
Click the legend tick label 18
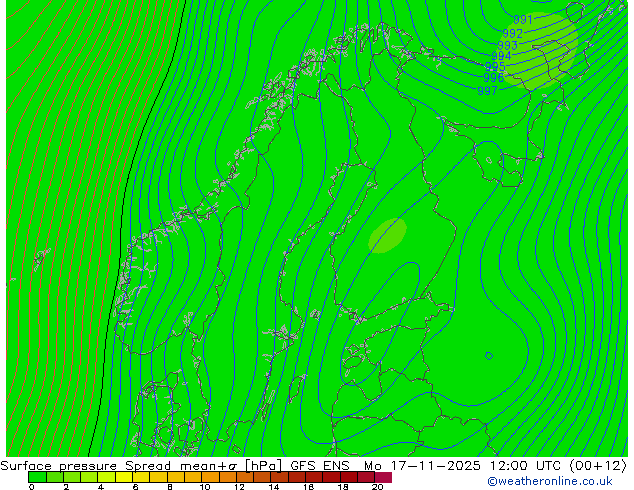343,487
